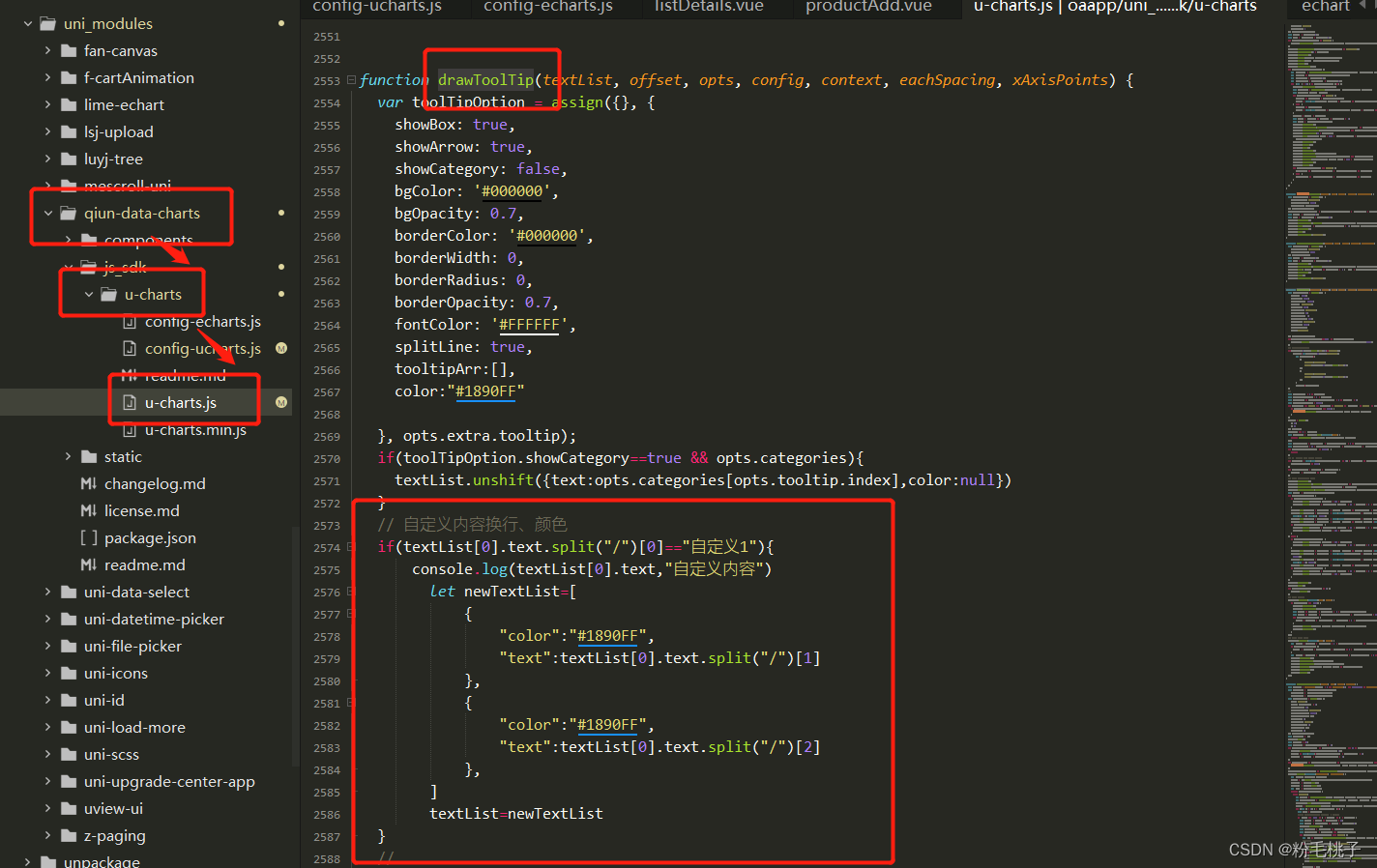Expand the f-cartAnimation folder chevron
The height and width of the screenshot is (868, 1377).
point(48,77)
